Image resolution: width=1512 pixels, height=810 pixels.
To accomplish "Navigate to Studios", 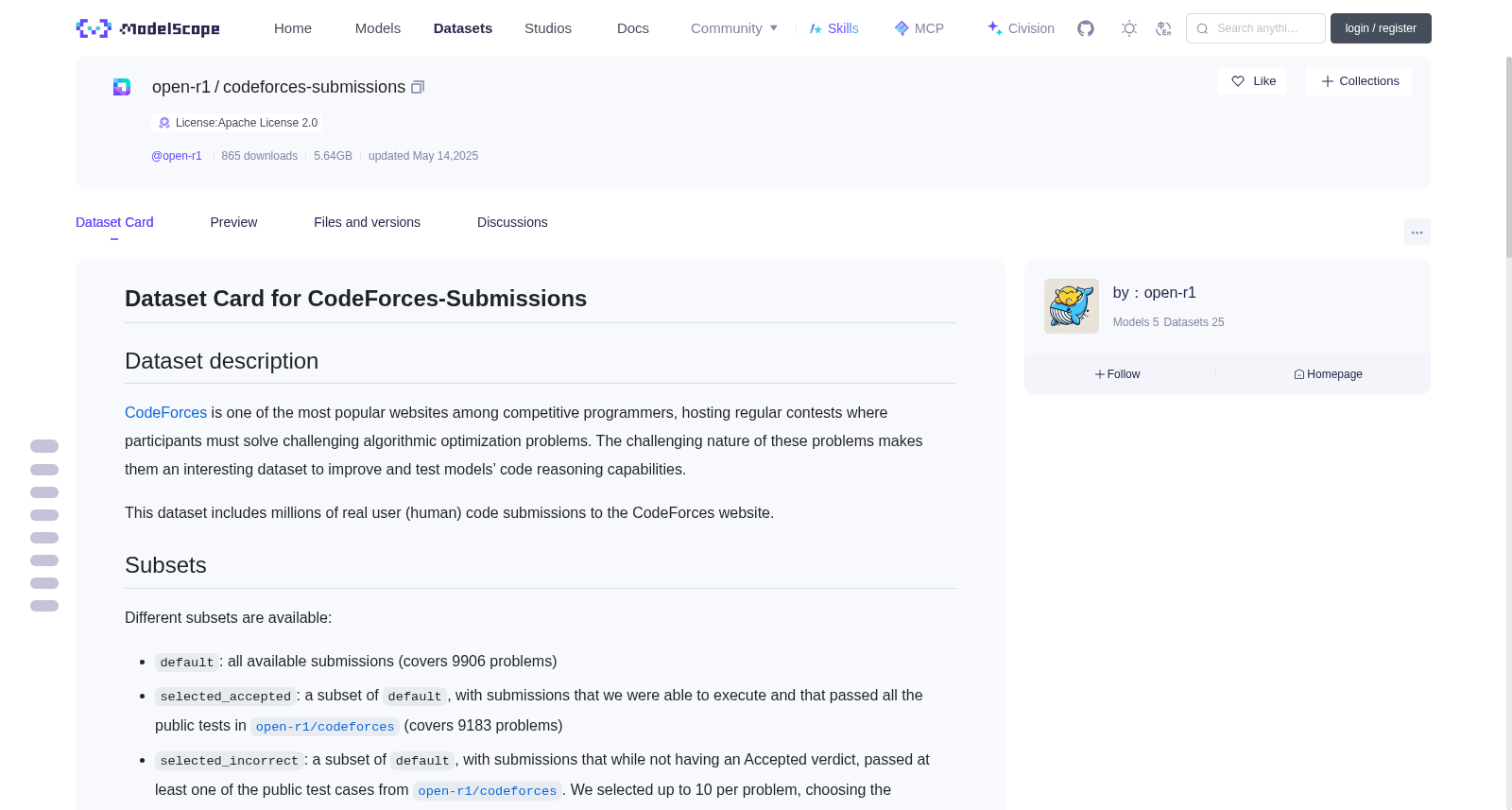I will (548, 28).
